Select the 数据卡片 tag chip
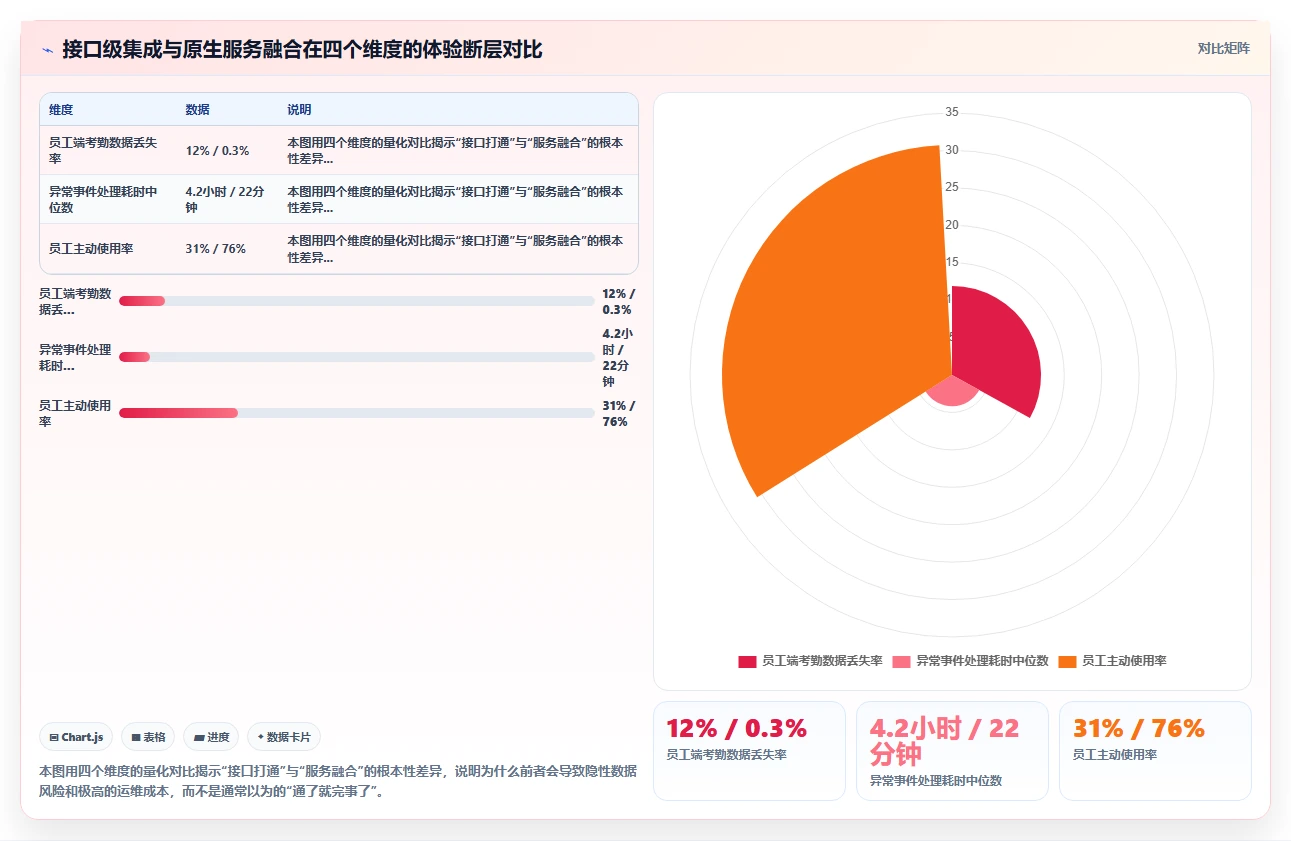This screenshot has height=841, width=1291. point(284,737)
